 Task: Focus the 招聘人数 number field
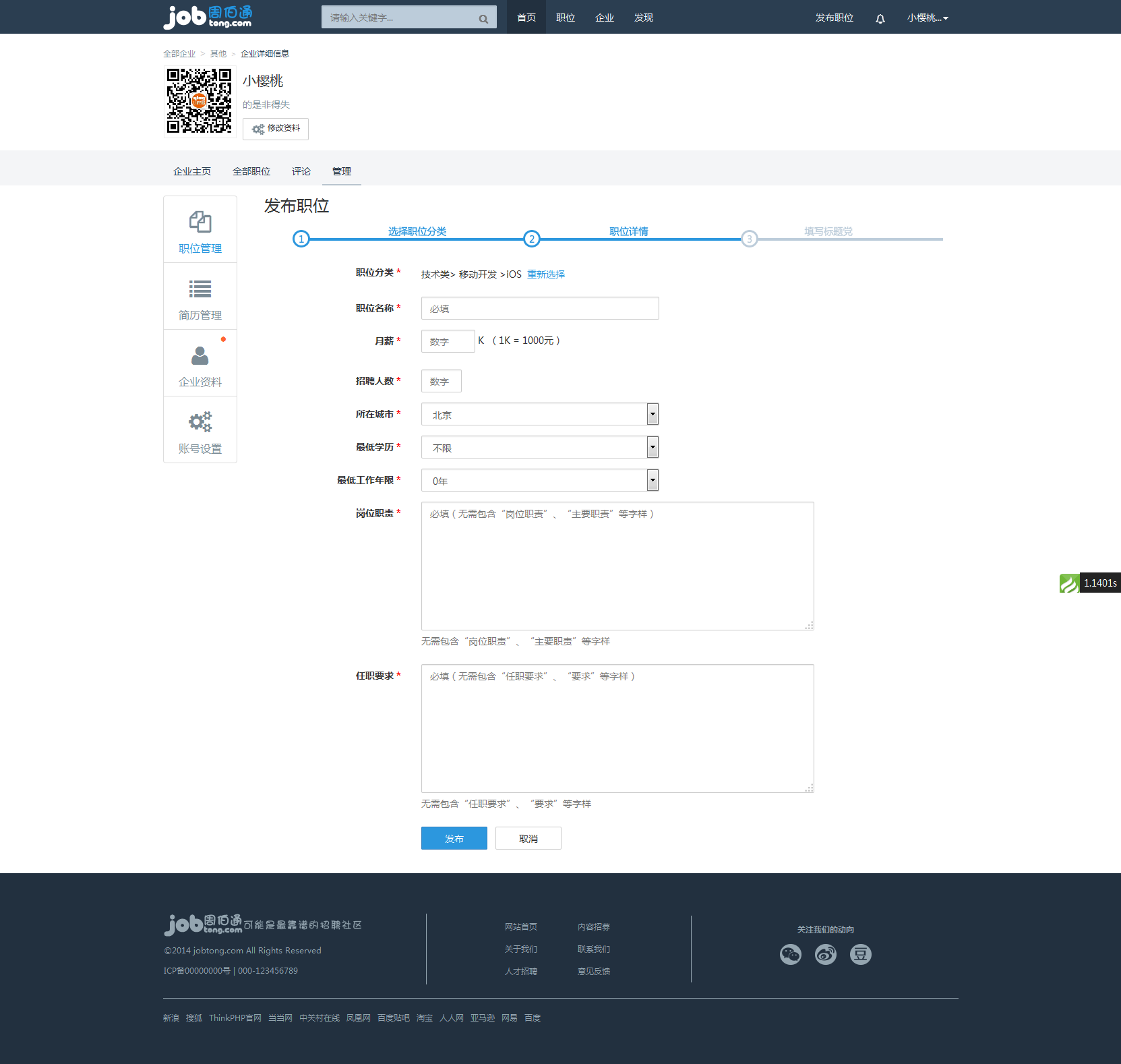click(442, 381)
